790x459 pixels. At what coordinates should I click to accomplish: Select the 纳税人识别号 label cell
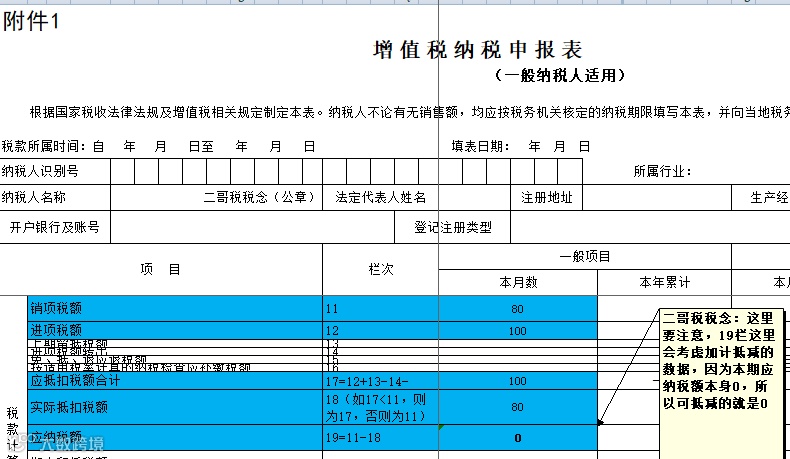(55, 171)
